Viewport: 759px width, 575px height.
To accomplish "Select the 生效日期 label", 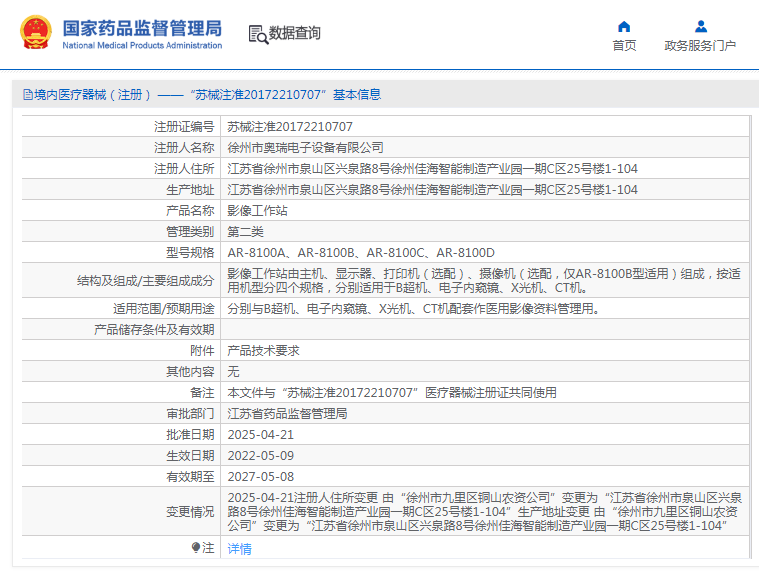I will tap(190, 455).
